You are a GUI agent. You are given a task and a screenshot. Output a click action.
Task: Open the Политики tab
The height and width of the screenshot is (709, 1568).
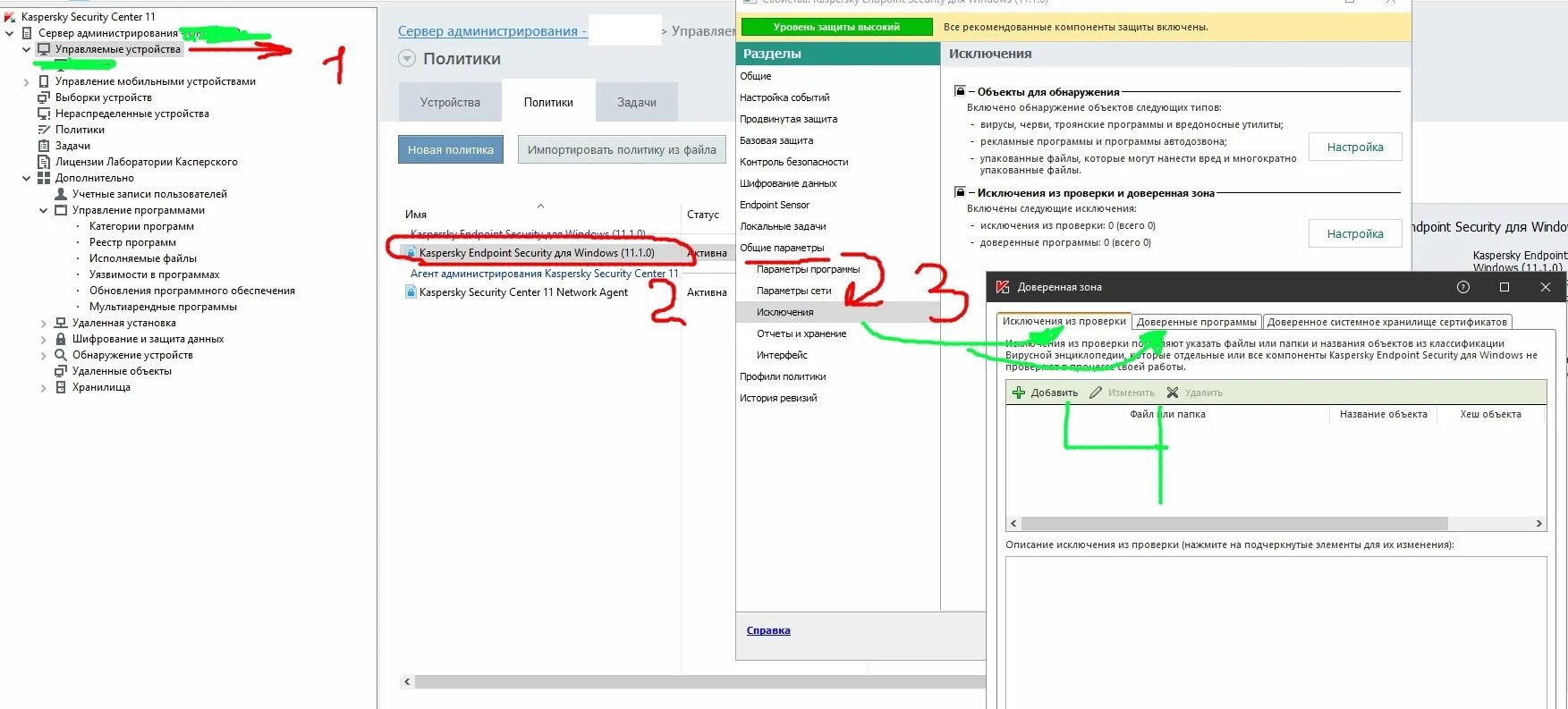pos(548,101)
